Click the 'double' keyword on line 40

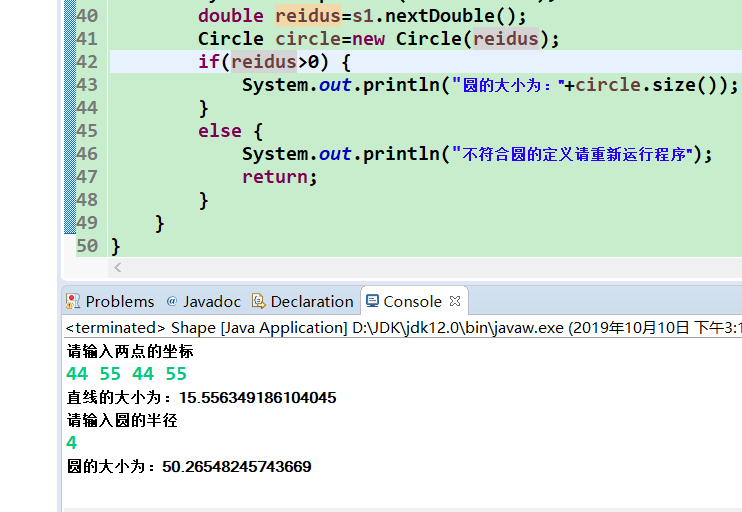tap(231, 16)
